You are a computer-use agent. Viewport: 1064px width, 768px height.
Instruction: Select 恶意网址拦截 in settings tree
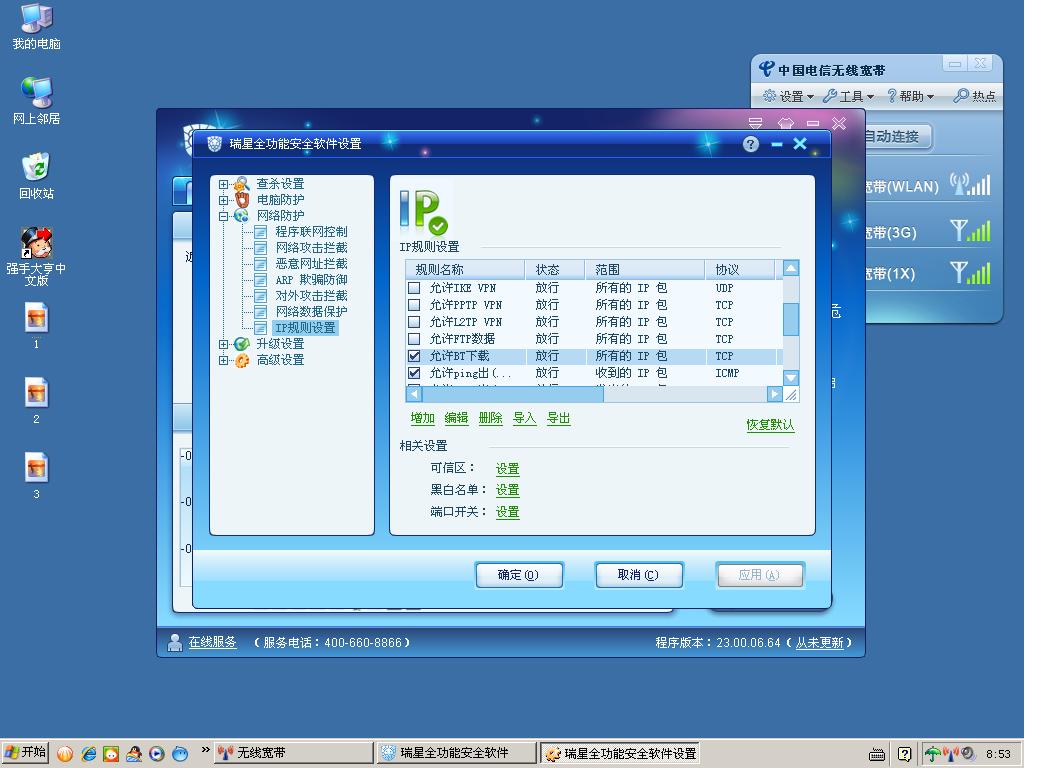coord(311,263)
